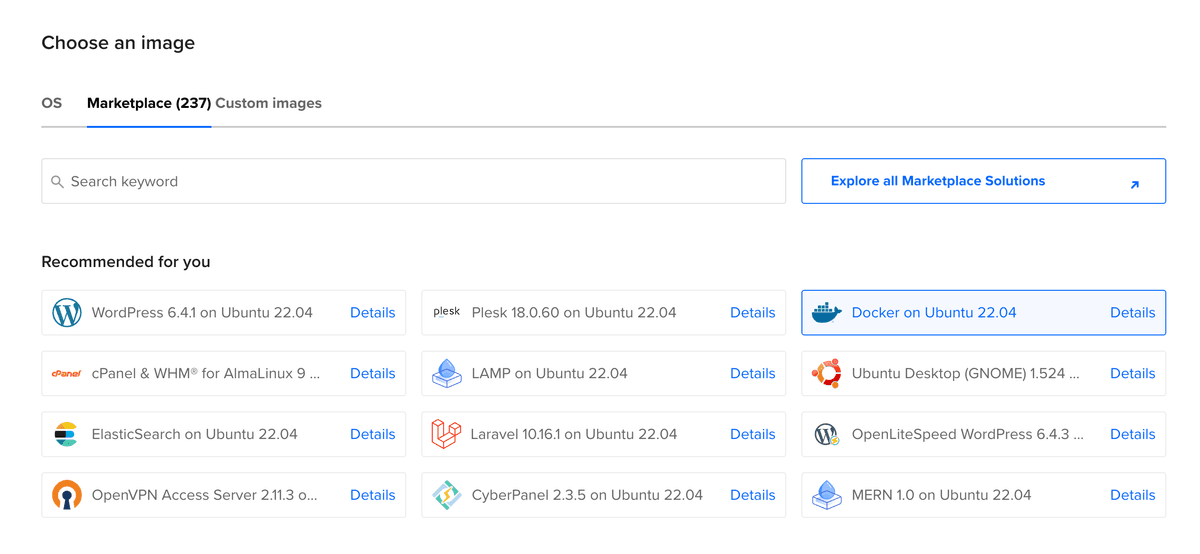Image resolution: width=1200 pixels, height=554 pixels.
Task: Click the cPanel logo icon
Action: pos(66,374)
